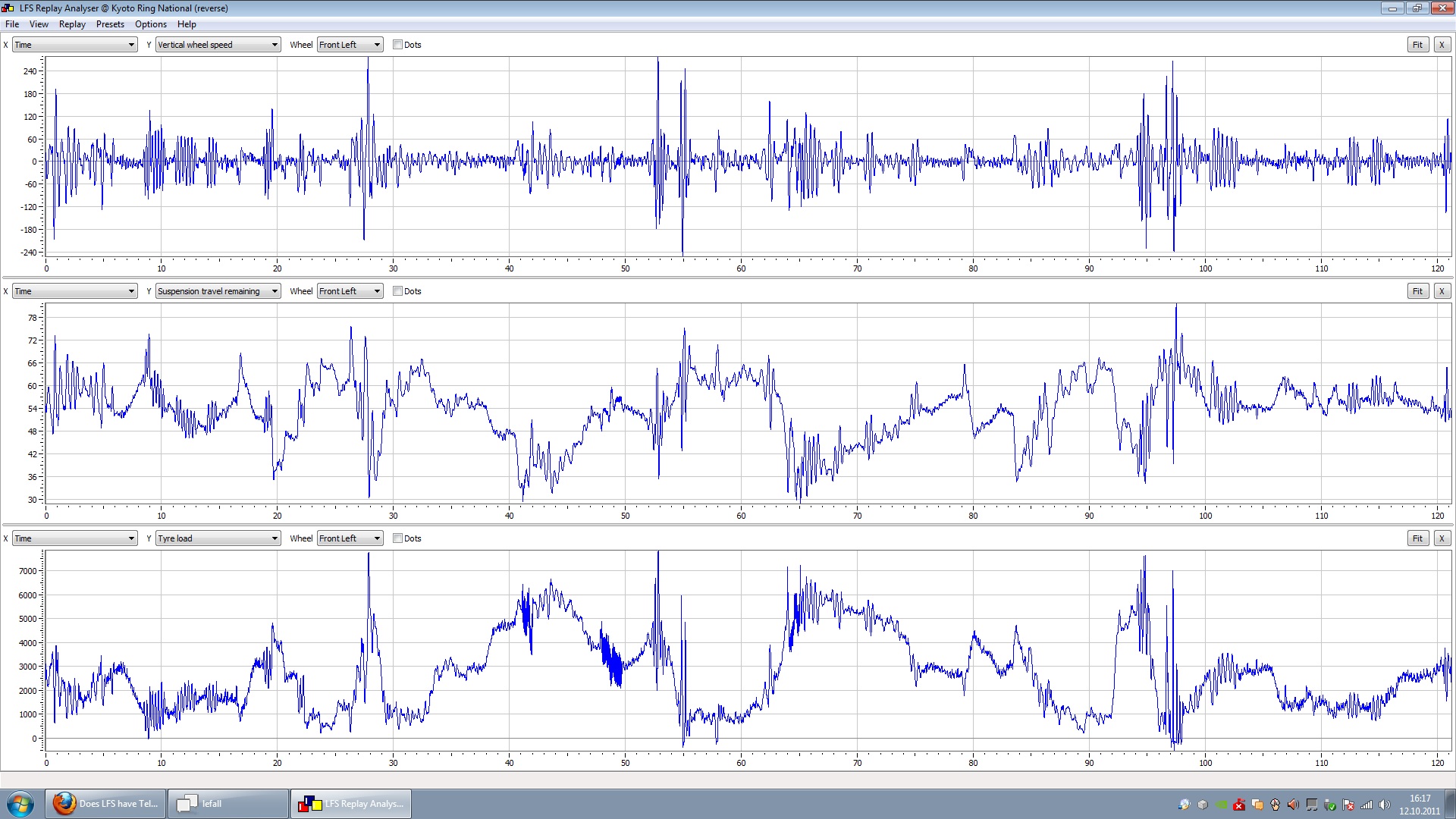This screenshot has width=1456, height=819.
Task: Close the Suspension travel remaining graph
Action: 1442,291
